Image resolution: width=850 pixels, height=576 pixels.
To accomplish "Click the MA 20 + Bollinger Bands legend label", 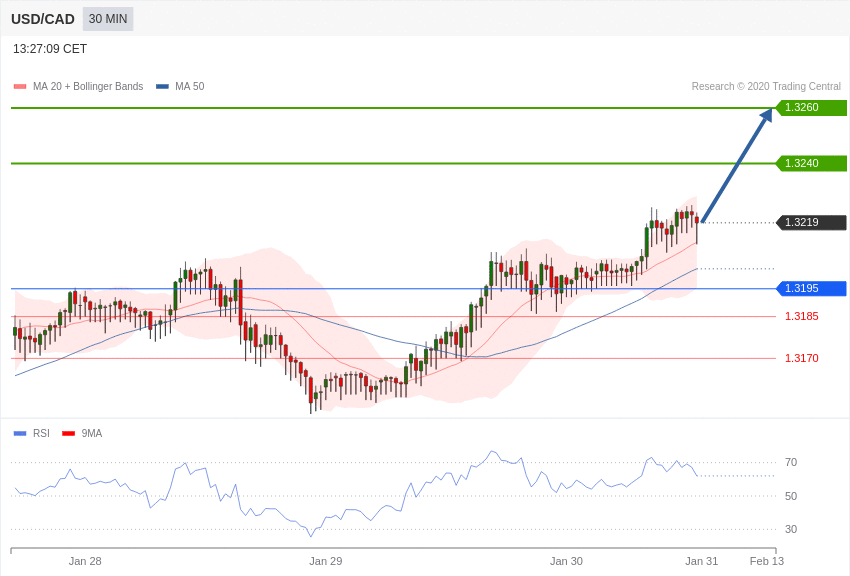I will coord(88,86).
